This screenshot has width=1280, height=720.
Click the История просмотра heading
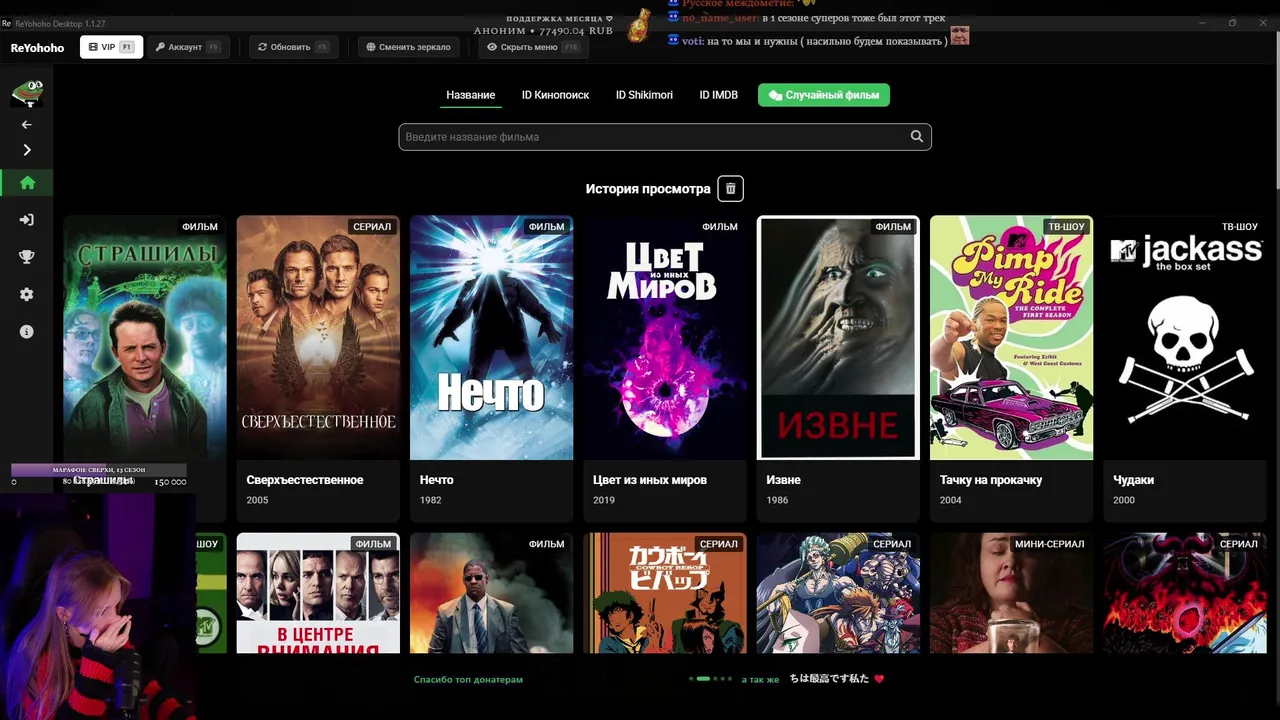click(648, 188)
